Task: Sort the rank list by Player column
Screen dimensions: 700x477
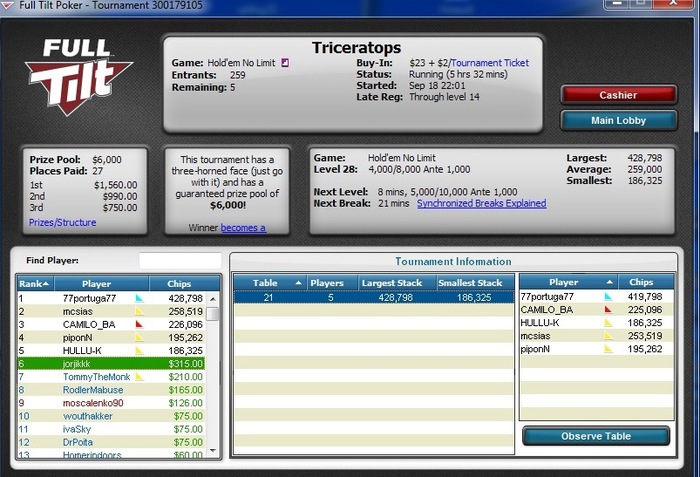Action: 101,284
